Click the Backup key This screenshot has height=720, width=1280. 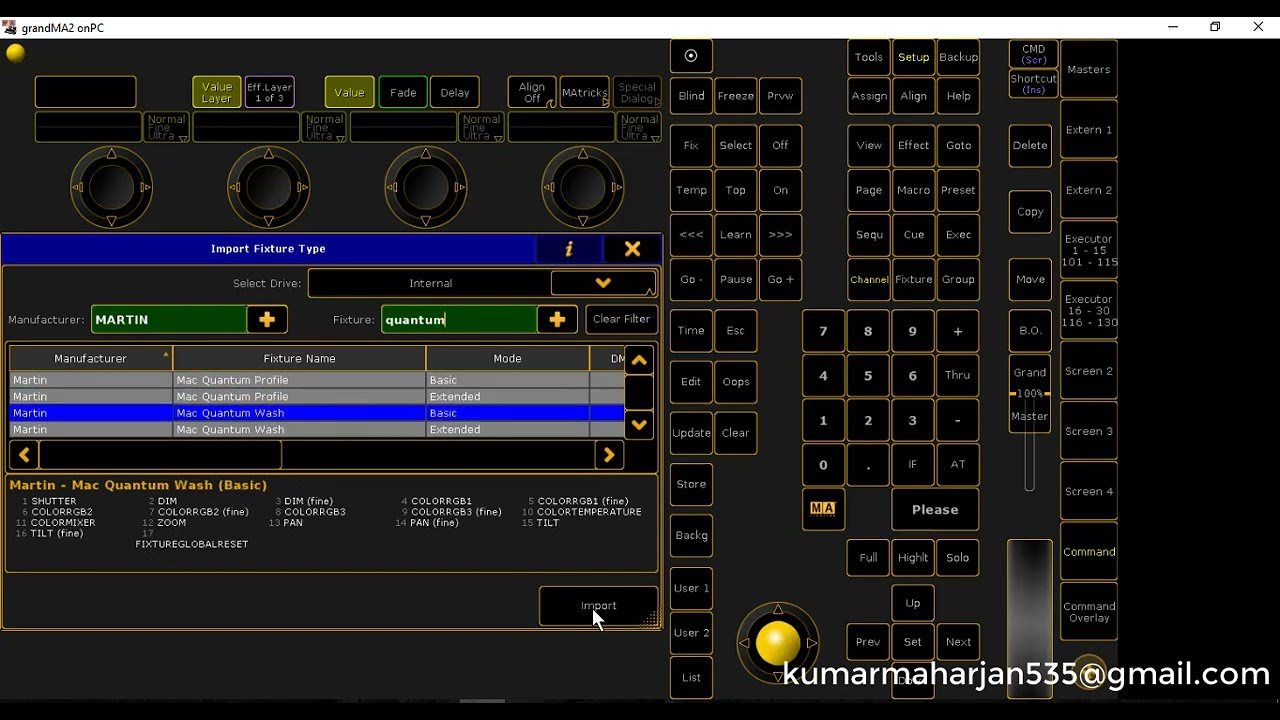958,57
